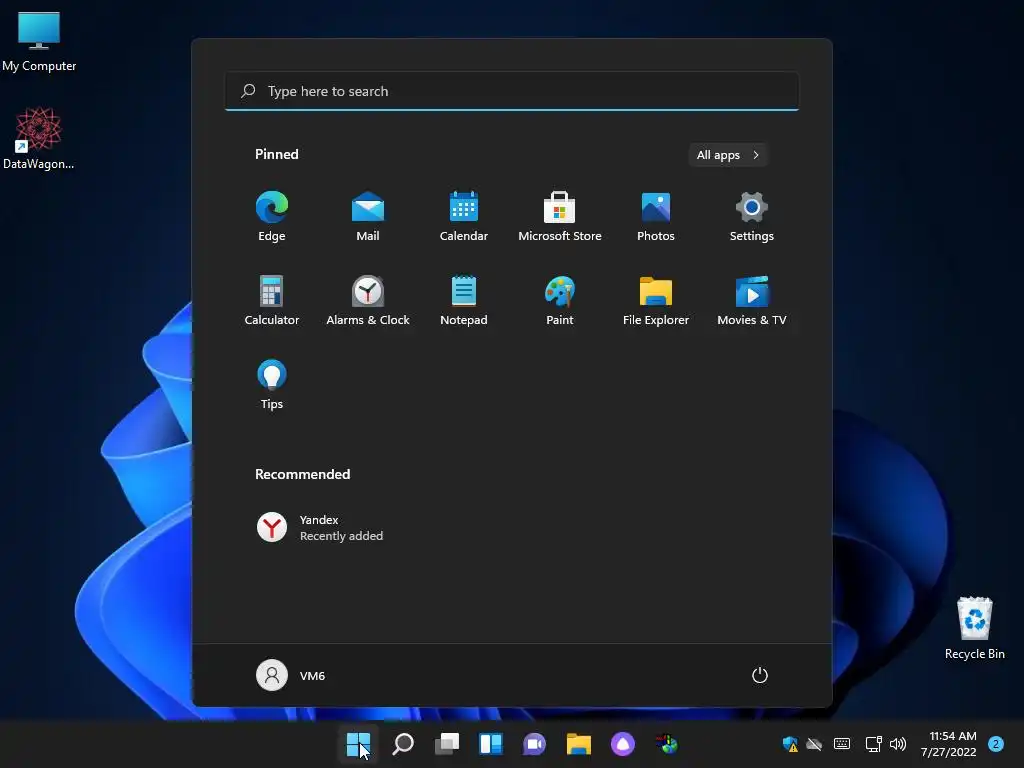The image size is (1024, 768).
Task: Open the recently added Yandex app
Action: 320,528
